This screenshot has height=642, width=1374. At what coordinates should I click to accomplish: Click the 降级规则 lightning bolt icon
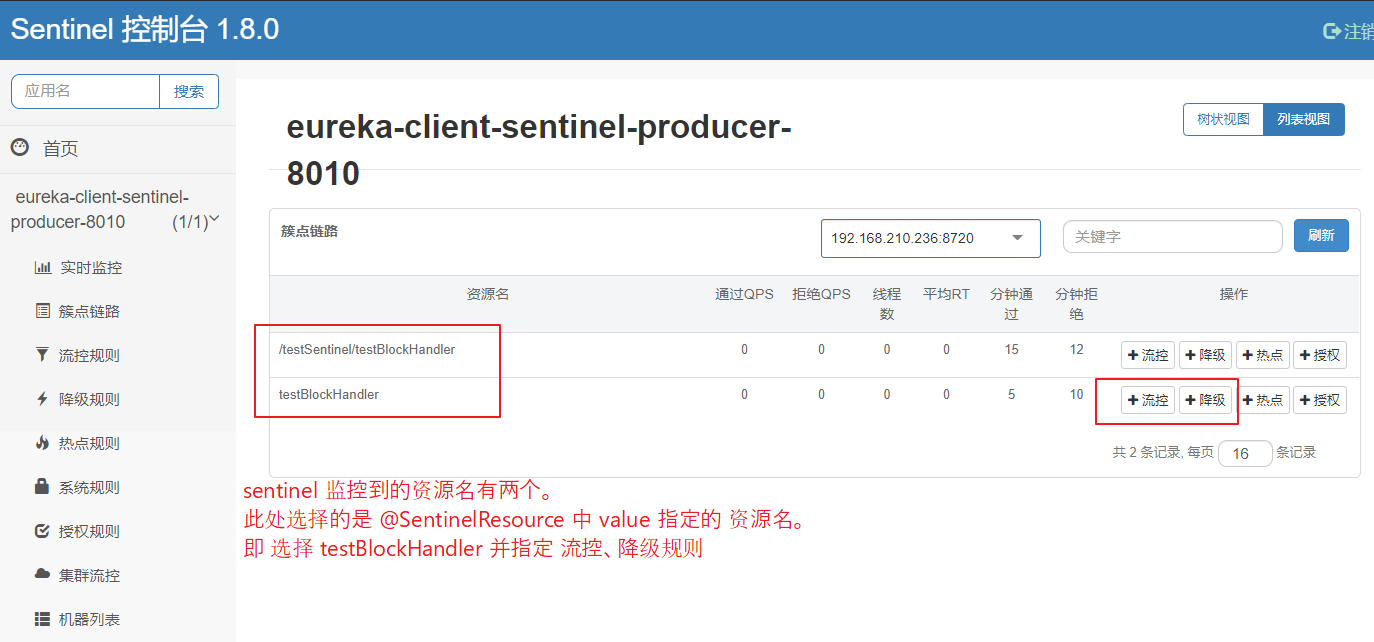coord(42,399)
